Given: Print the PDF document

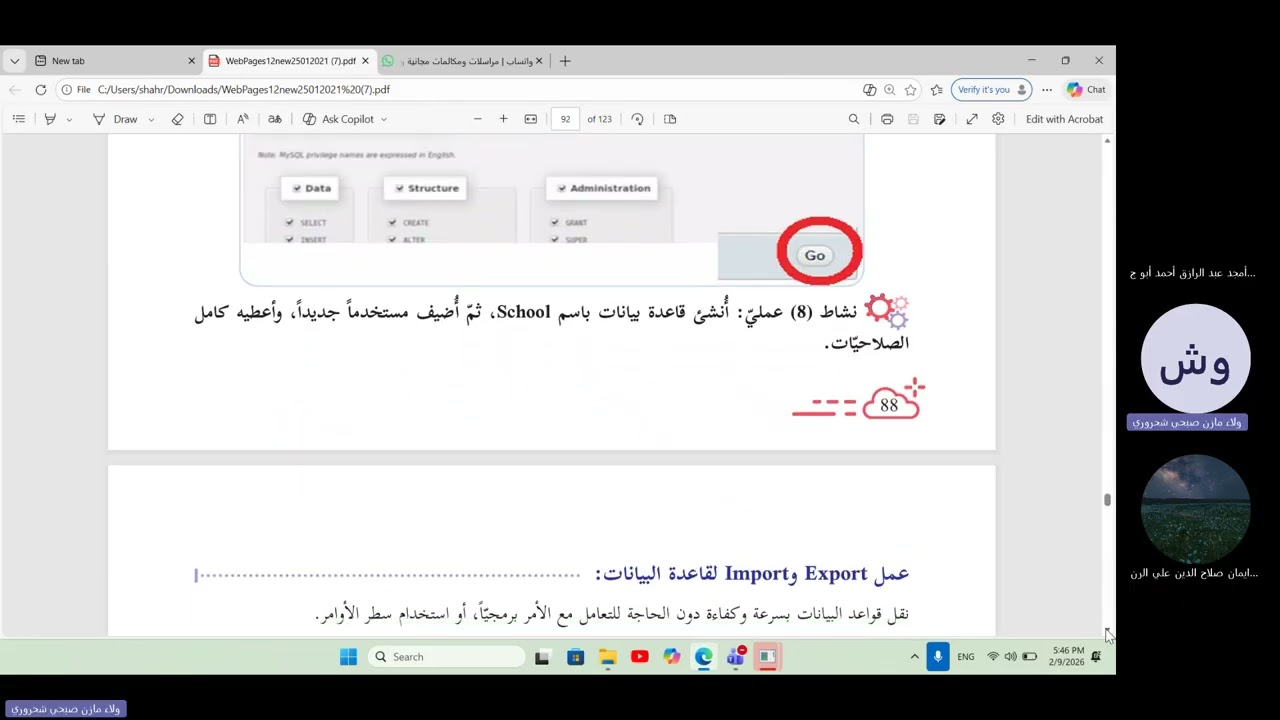Looking at the screenshot, I should [x=887, y=119].
